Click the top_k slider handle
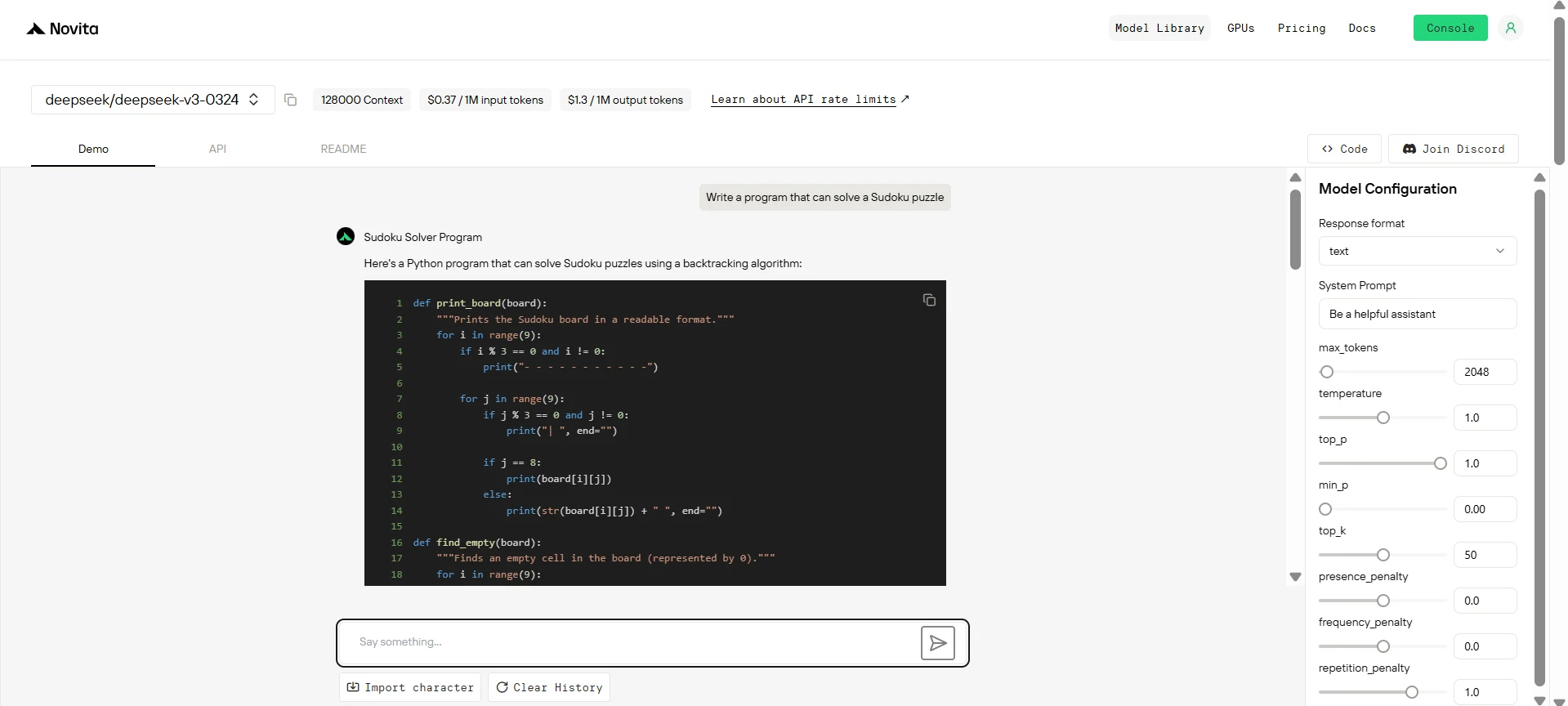The width and height of the screenshot is (1568, 706). 1383,555
